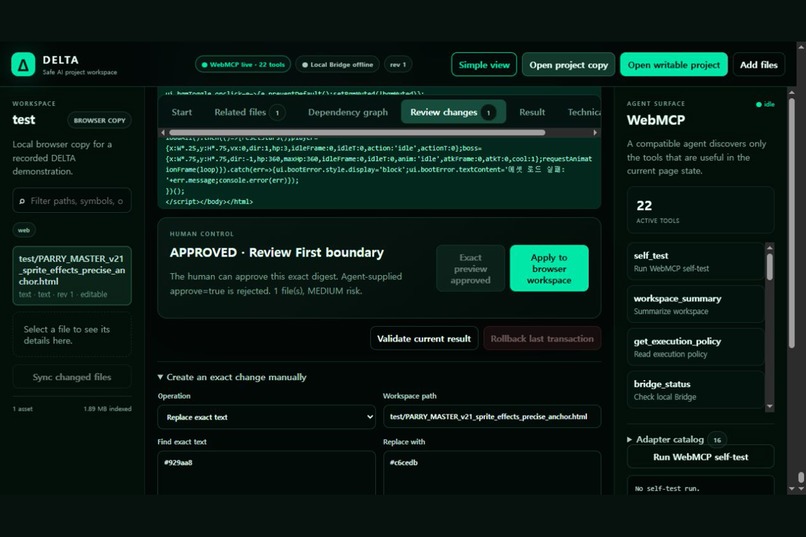Select the web filter tag
The height and width of the screenshot is (537, 806).
point(24,230)
